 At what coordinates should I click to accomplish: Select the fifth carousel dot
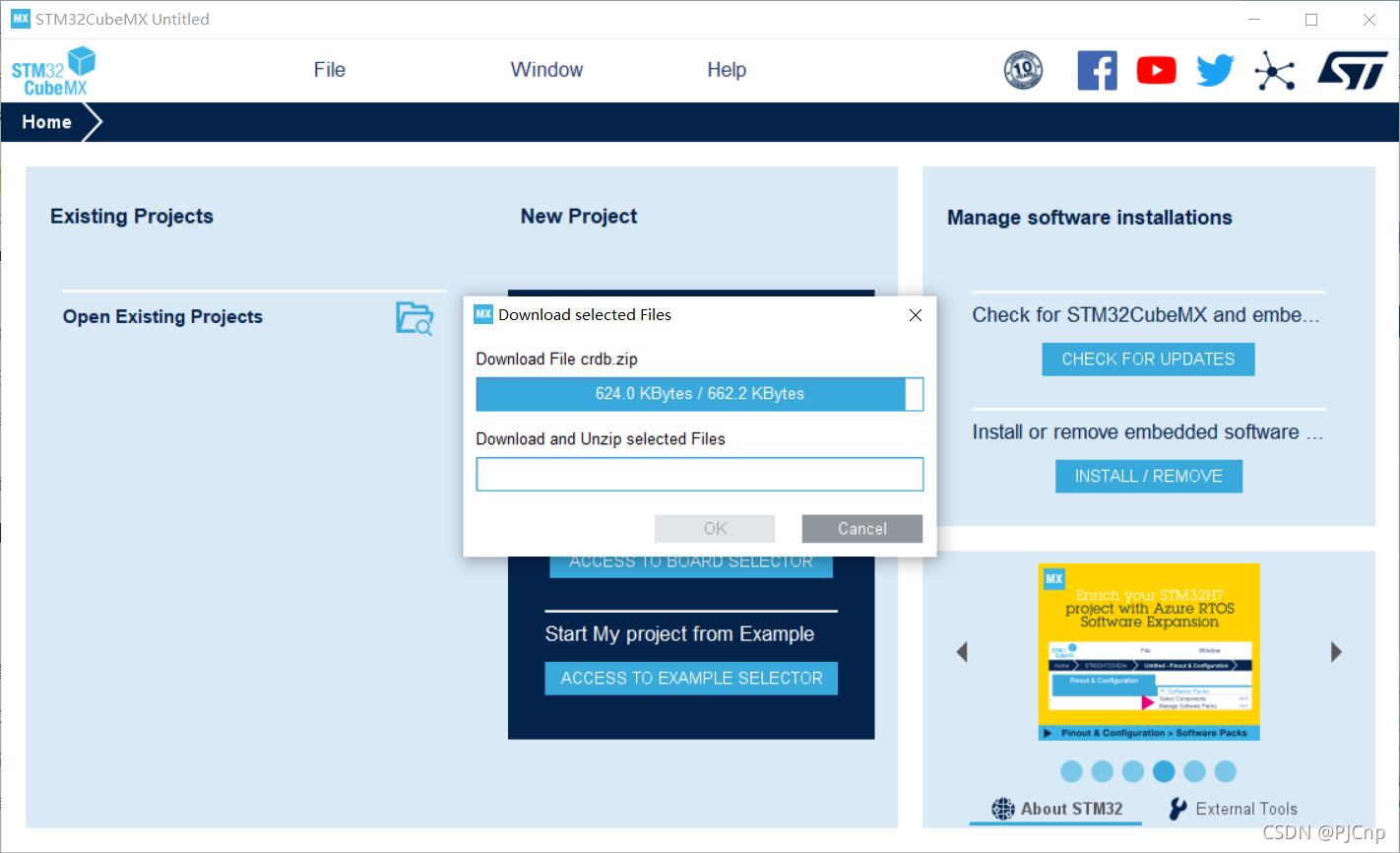1194,771
